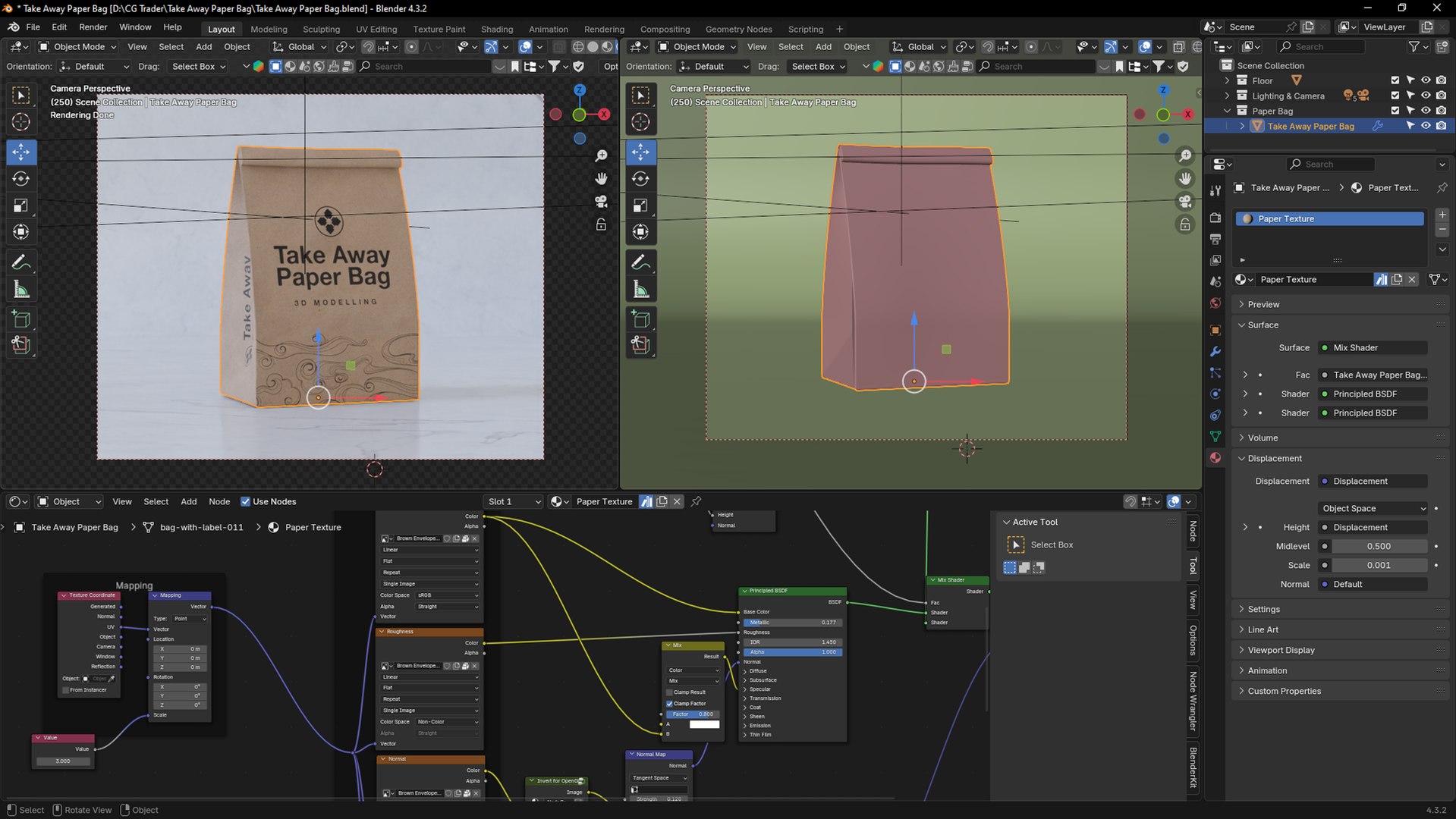
Task: Select the Scale tool in left viewport
Action: click(x=21, y=206)
